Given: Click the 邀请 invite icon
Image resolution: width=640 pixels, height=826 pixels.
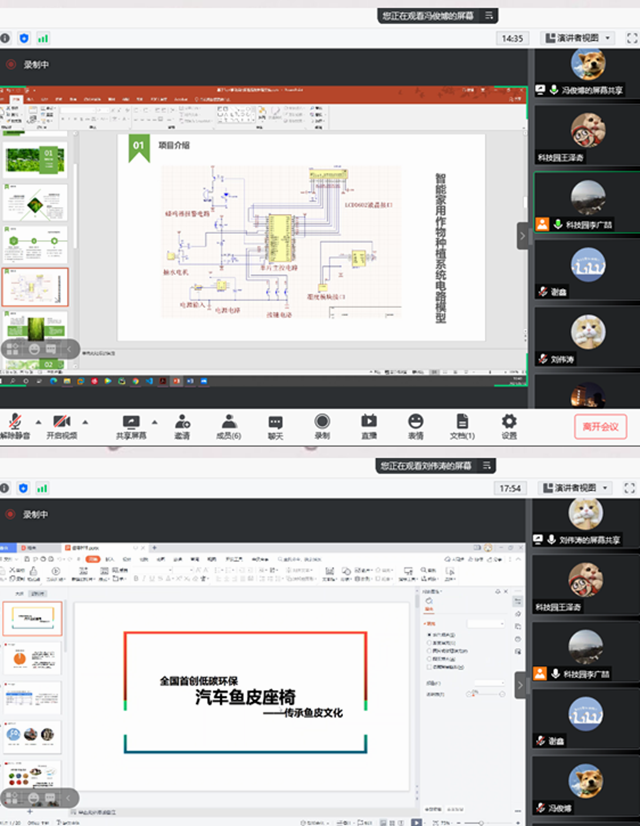Looking at the screenshot, I should click(x=182, y=422).
